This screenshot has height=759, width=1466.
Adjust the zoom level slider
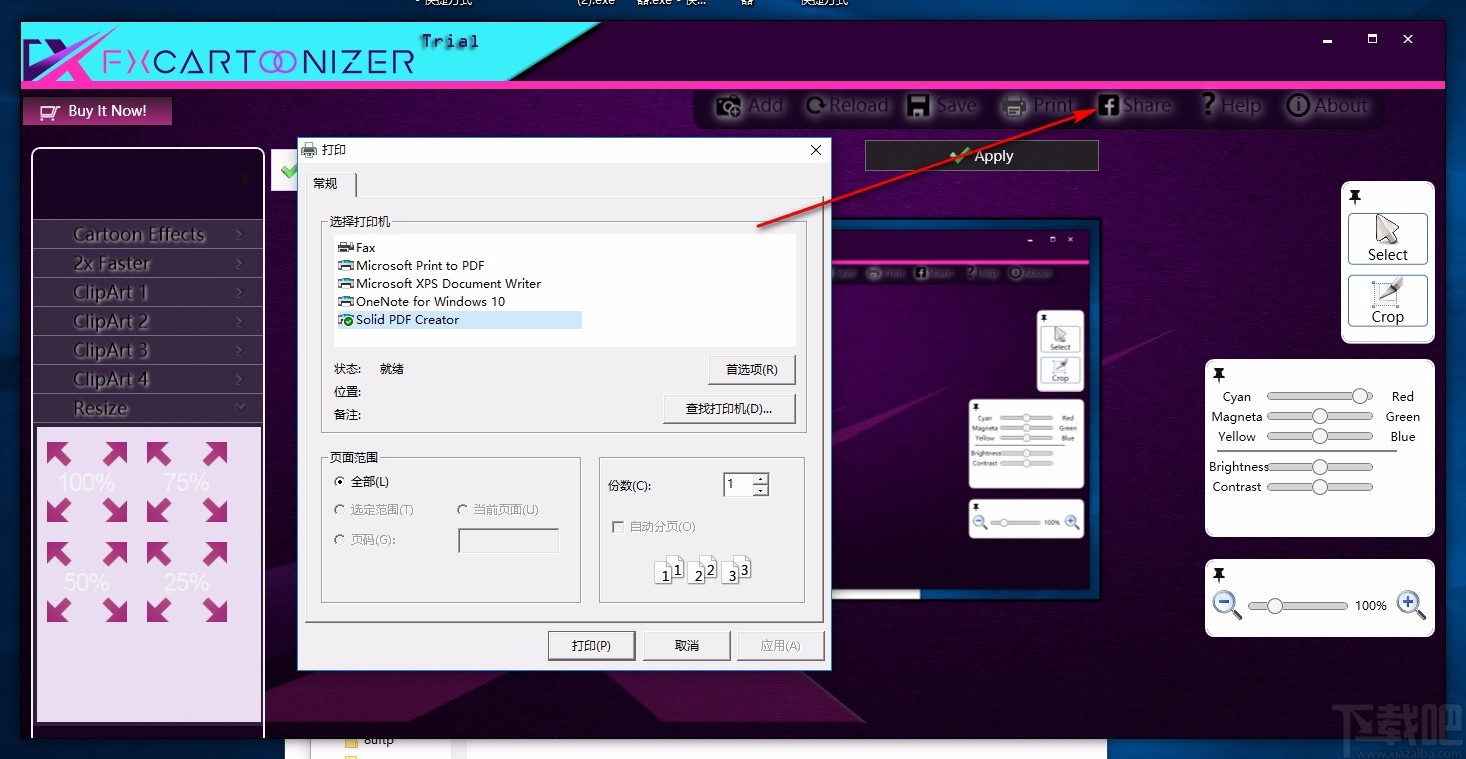[1298, 606]
